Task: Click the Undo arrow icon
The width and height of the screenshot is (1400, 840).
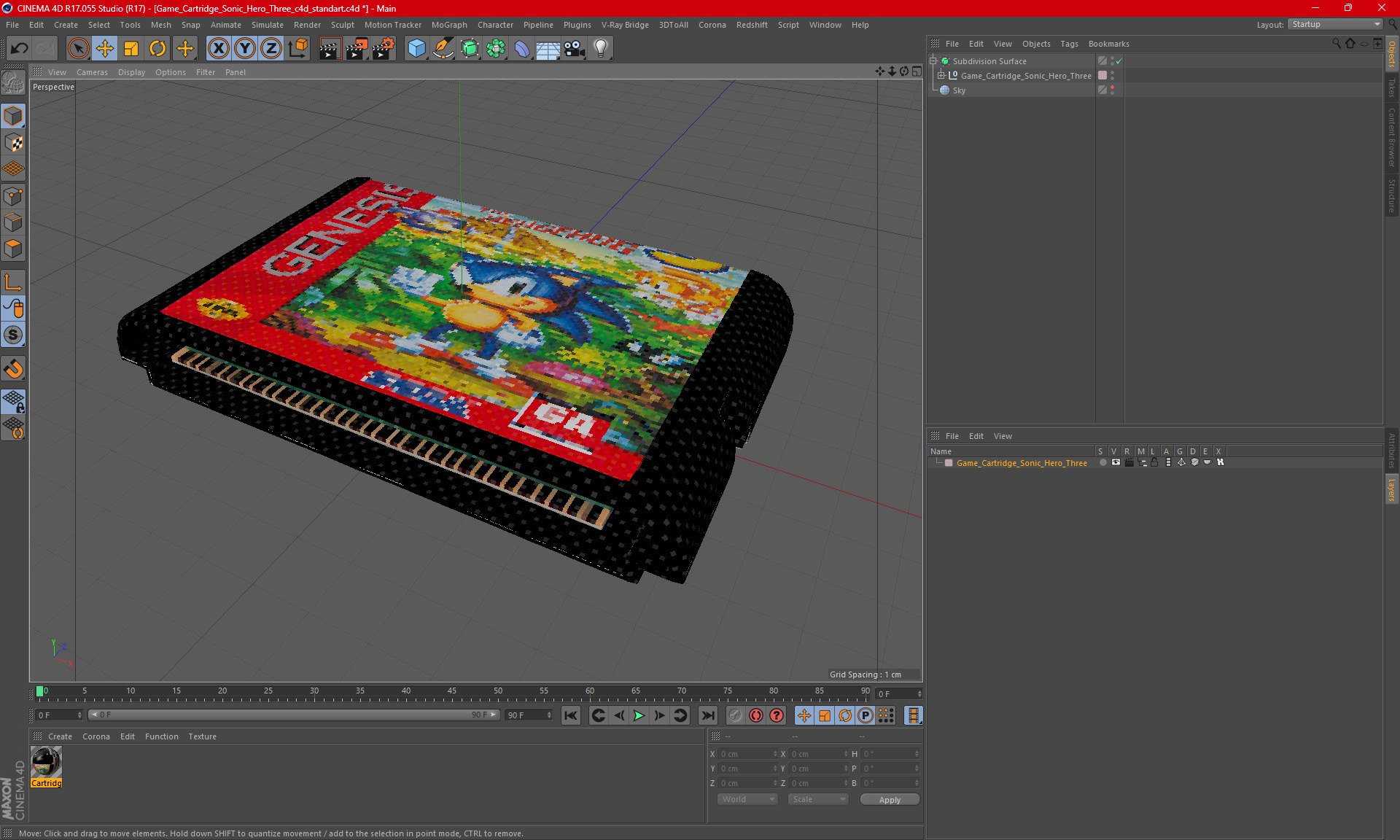Action: (x=20, y=49)
